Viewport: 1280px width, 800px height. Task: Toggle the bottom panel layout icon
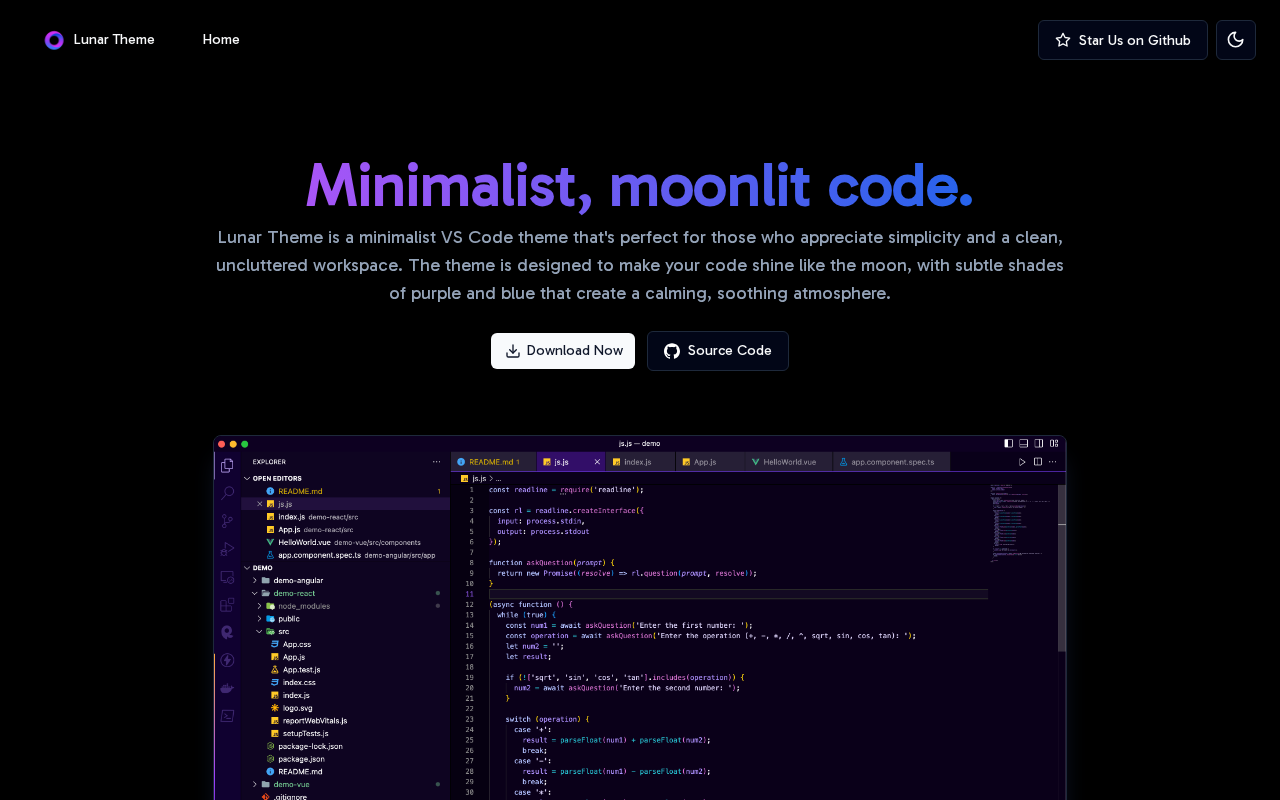pos(1023,443)
